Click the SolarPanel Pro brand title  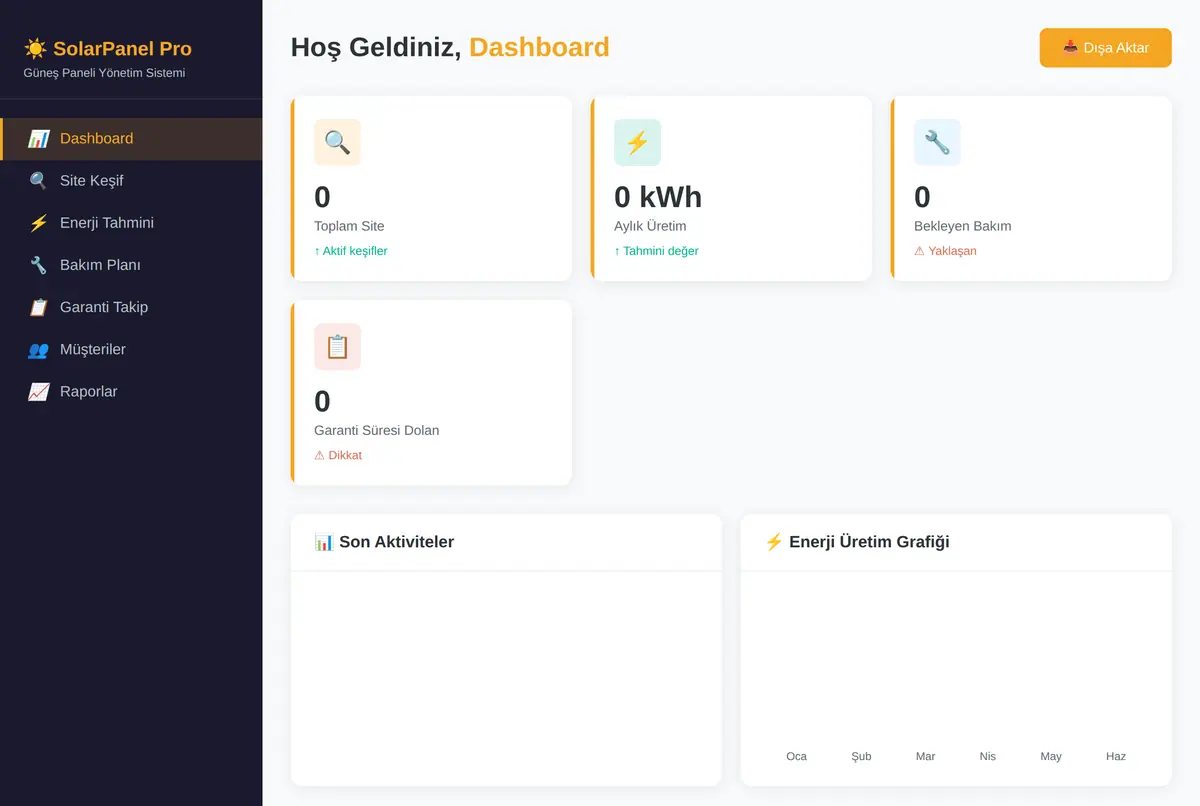122,49
